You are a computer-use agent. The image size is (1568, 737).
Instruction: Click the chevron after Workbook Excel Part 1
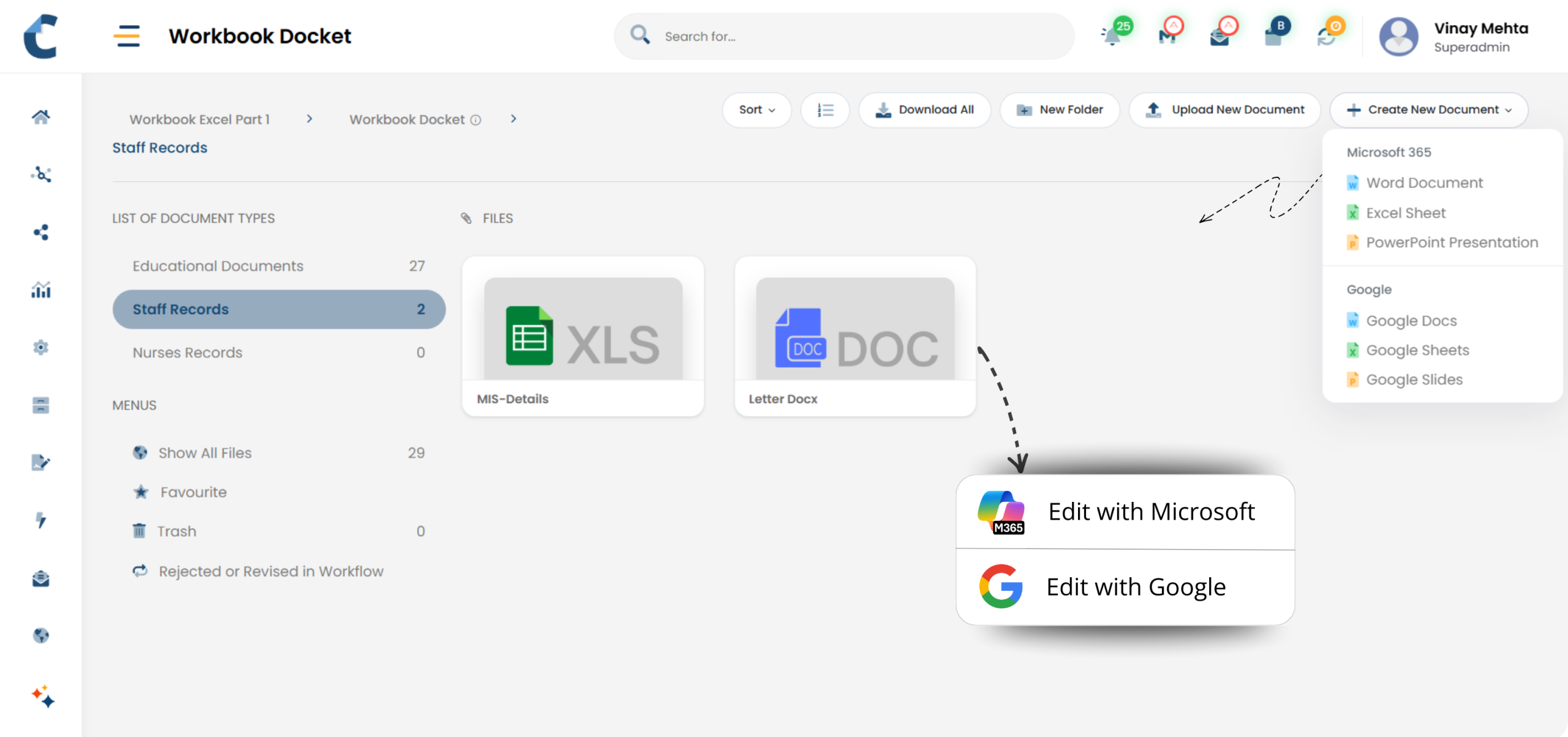[309, 119]
